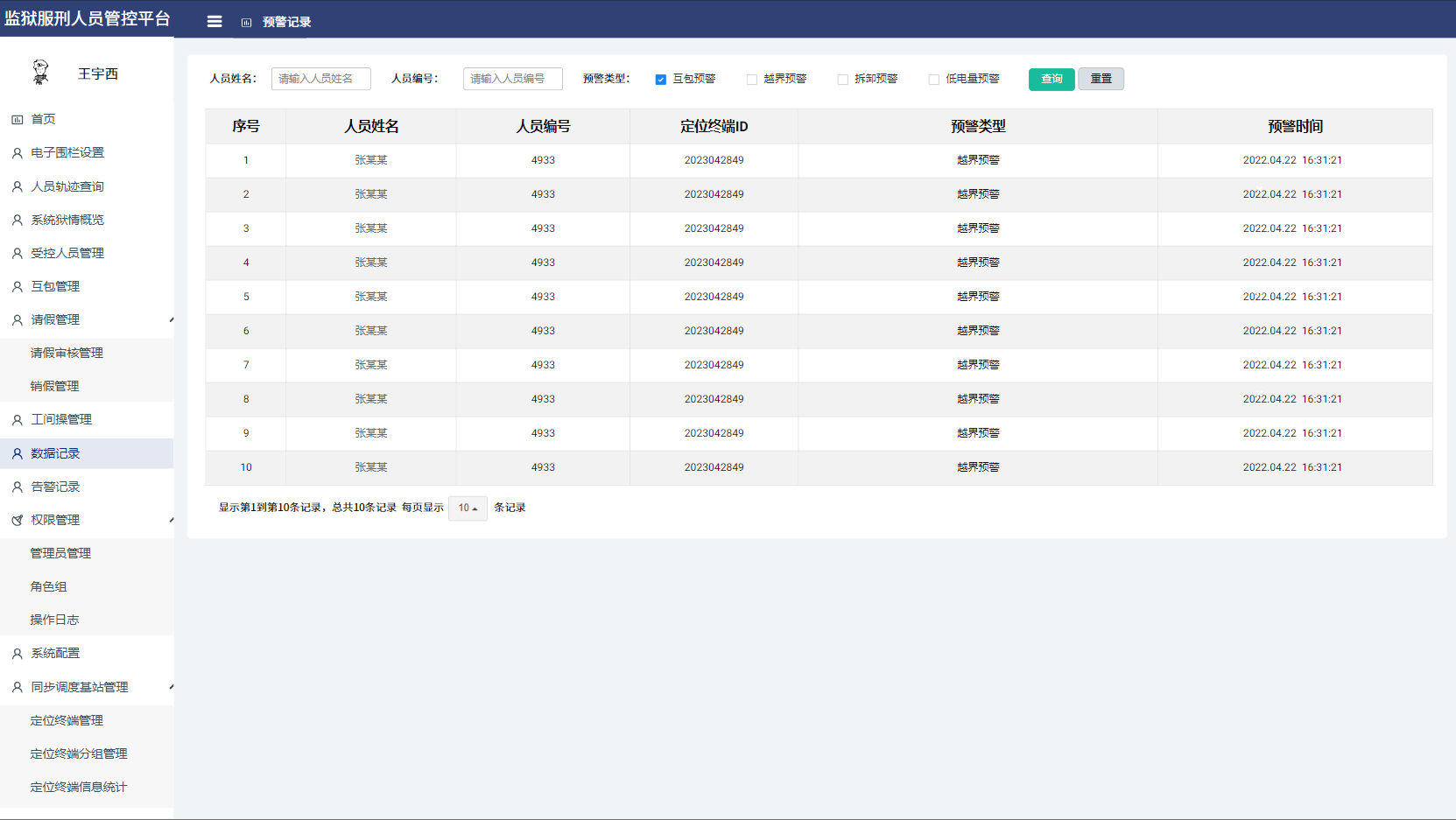Image resolution: width=1456 pixels, height=820 pixels.
Task: Click the icon next to 告警记录
Action: tap(17, 487)
